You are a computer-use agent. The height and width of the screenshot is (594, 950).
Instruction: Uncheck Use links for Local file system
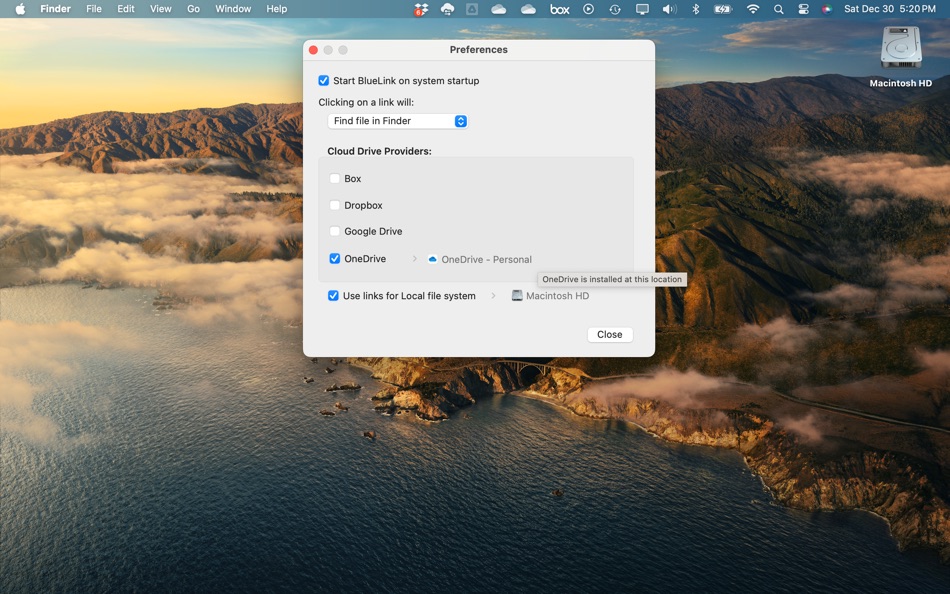(333, 296)
